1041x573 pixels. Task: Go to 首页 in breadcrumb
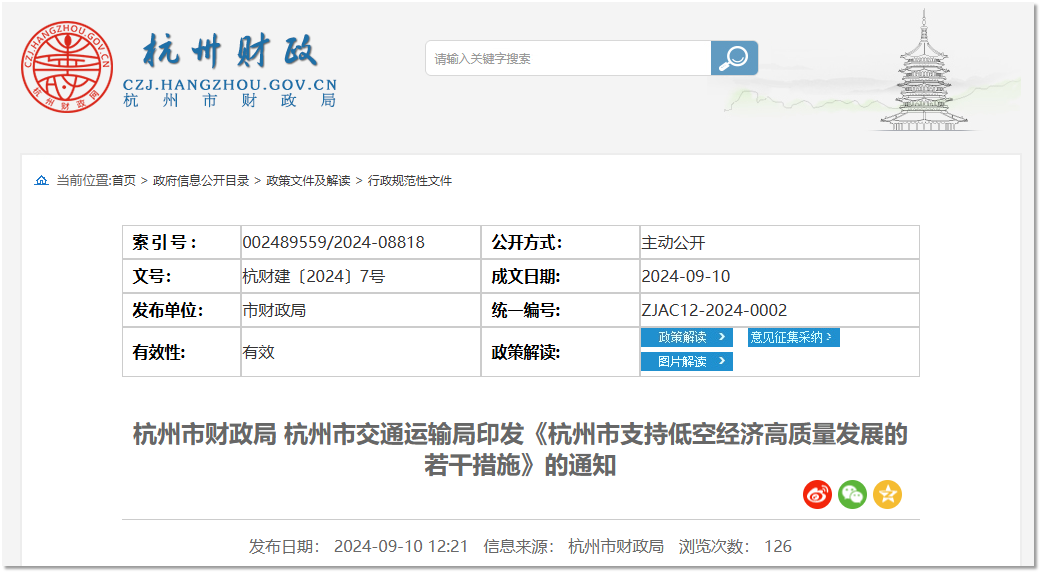123,181
